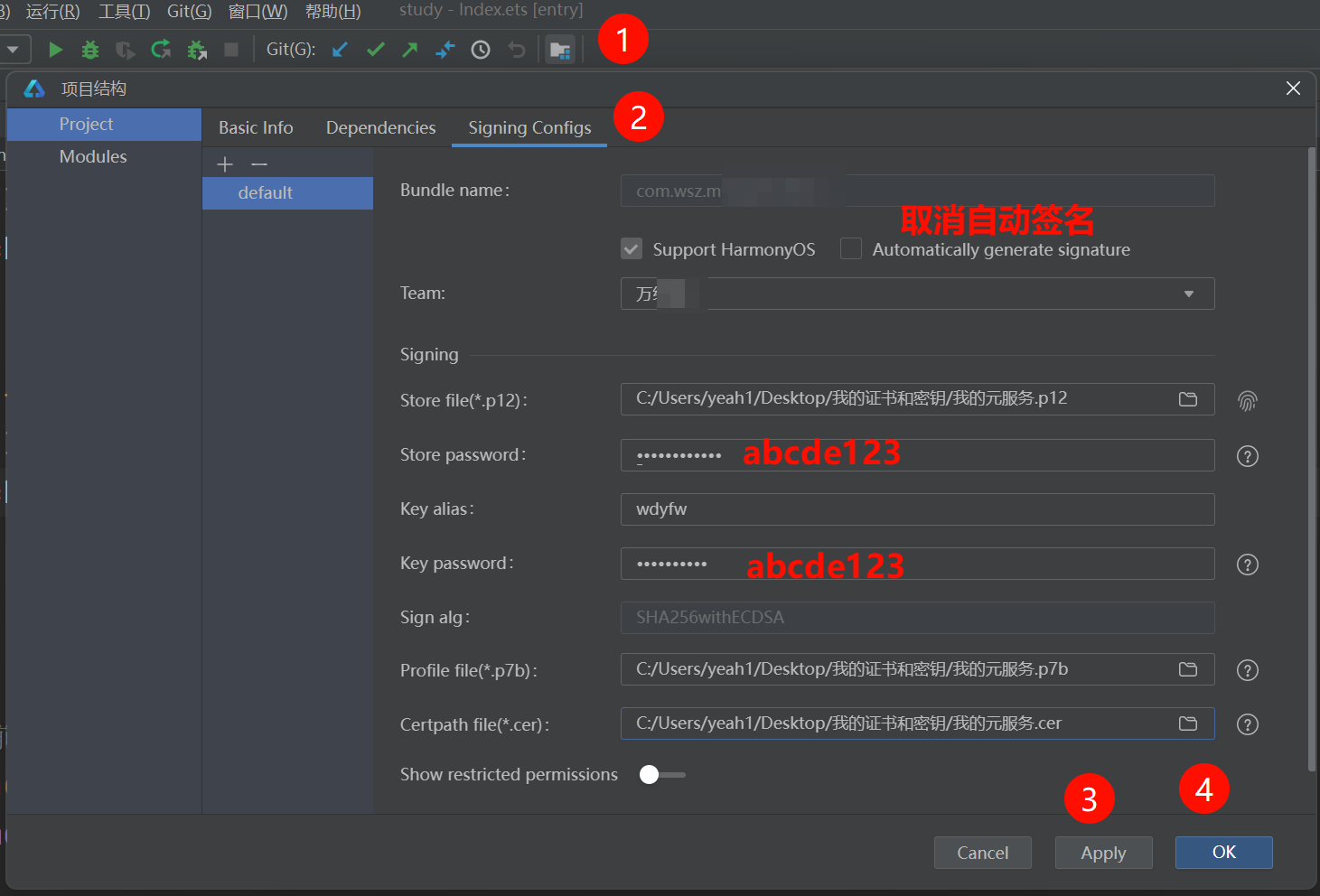Click the Apply button
The width and height of the screenshot is (1320, 896).
pos(1103,853)
